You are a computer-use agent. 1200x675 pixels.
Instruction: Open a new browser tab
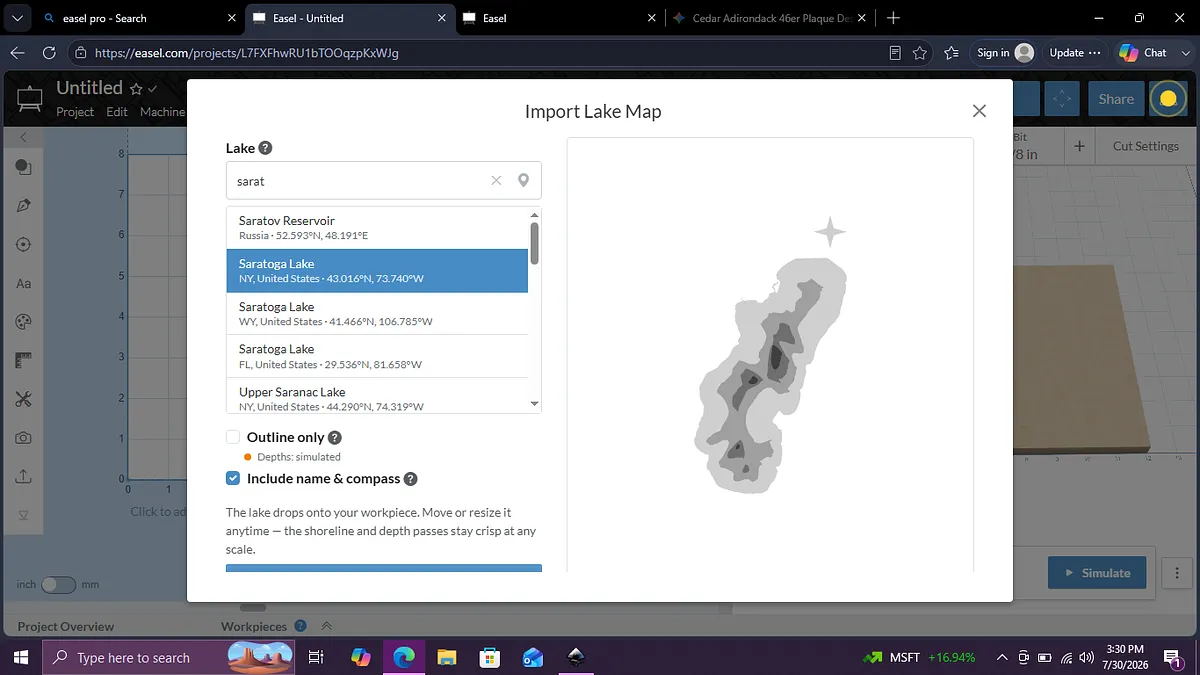pos(893,18)
